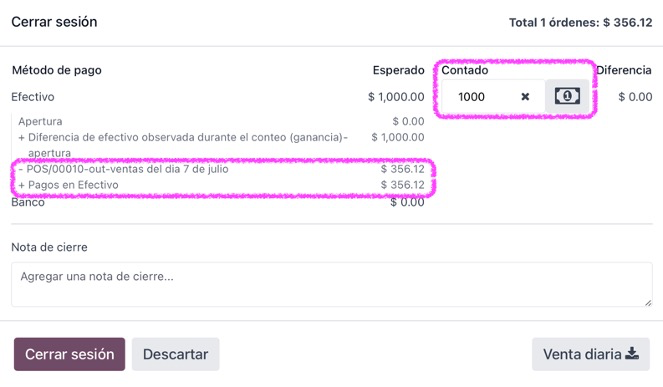The width and height of the screenshot is (663, 387).
Task: Click the Método de pago column header
Action: point(57,70)
